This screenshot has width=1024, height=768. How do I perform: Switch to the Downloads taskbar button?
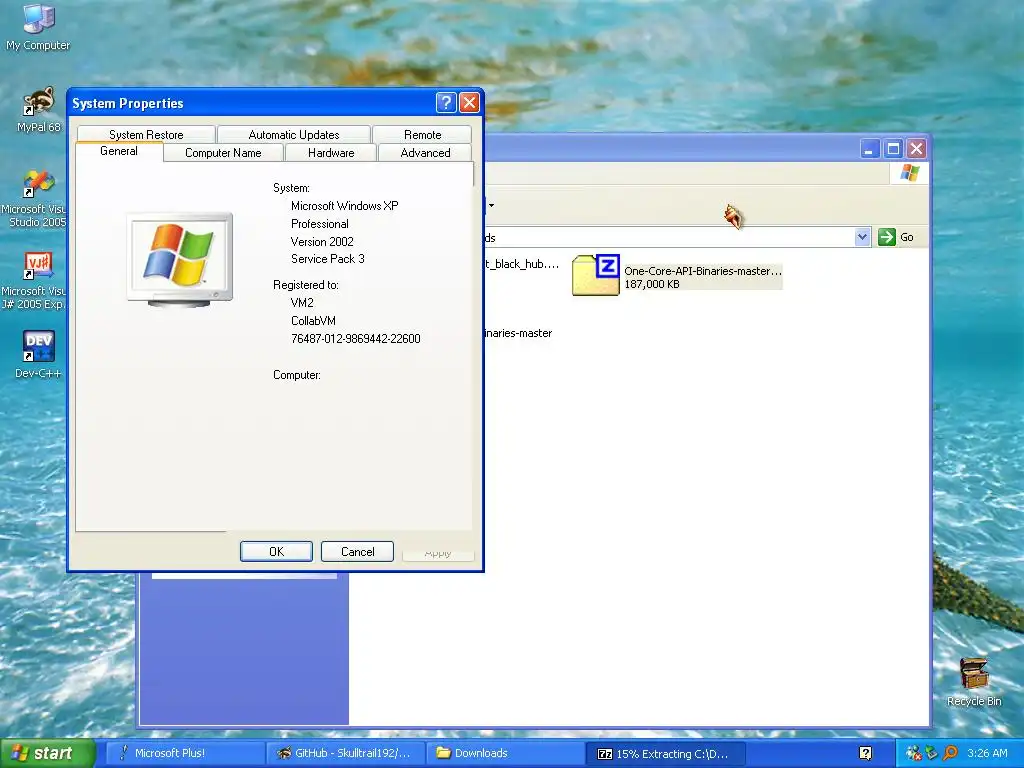(505, 753)
